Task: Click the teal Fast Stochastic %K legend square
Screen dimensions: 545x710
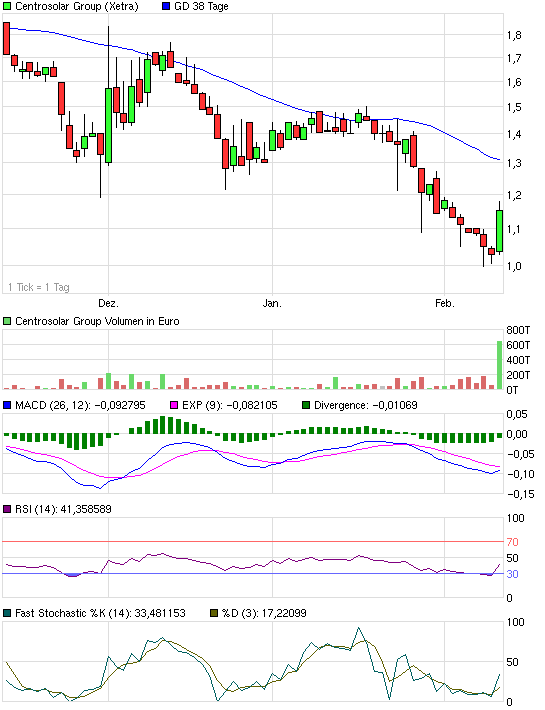Action: [x=7, y=614]
